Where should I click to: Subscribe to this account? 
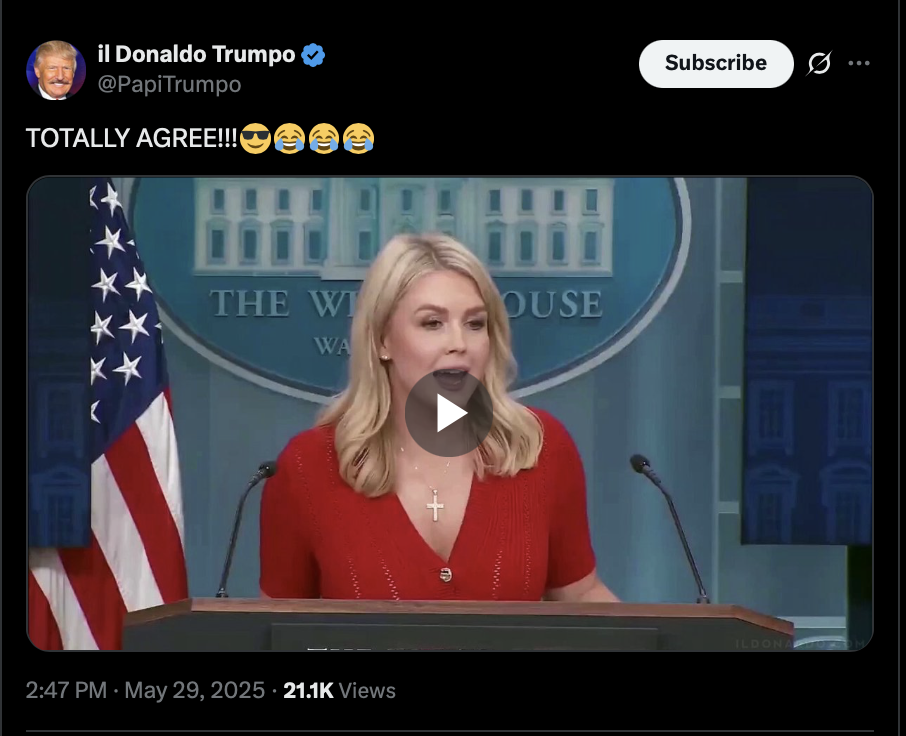pyautogui.click(x=716, y=64)
